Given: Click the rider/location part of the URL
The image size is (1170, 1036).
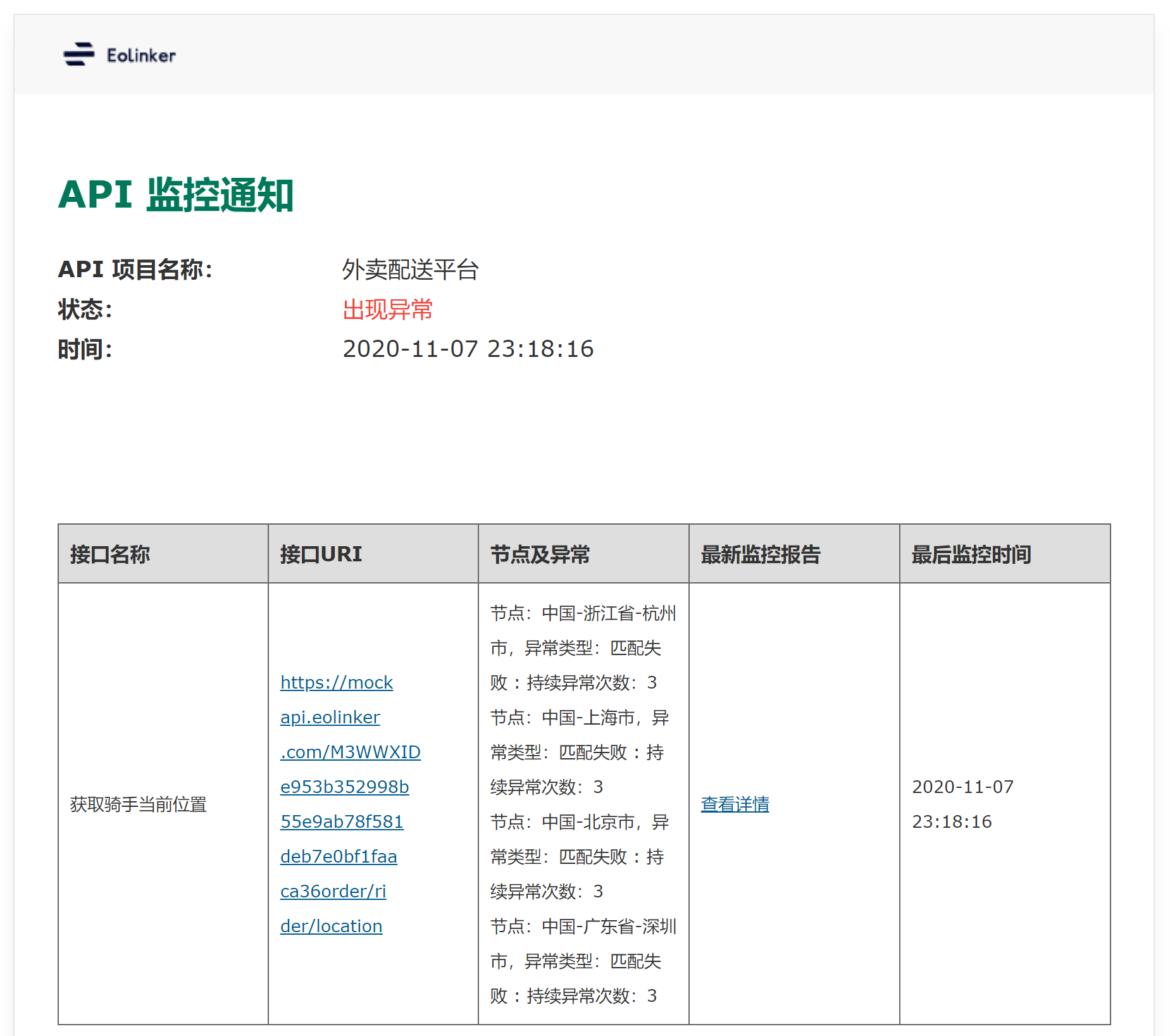Looking at the screenshot, I should [x=331, y=925].
